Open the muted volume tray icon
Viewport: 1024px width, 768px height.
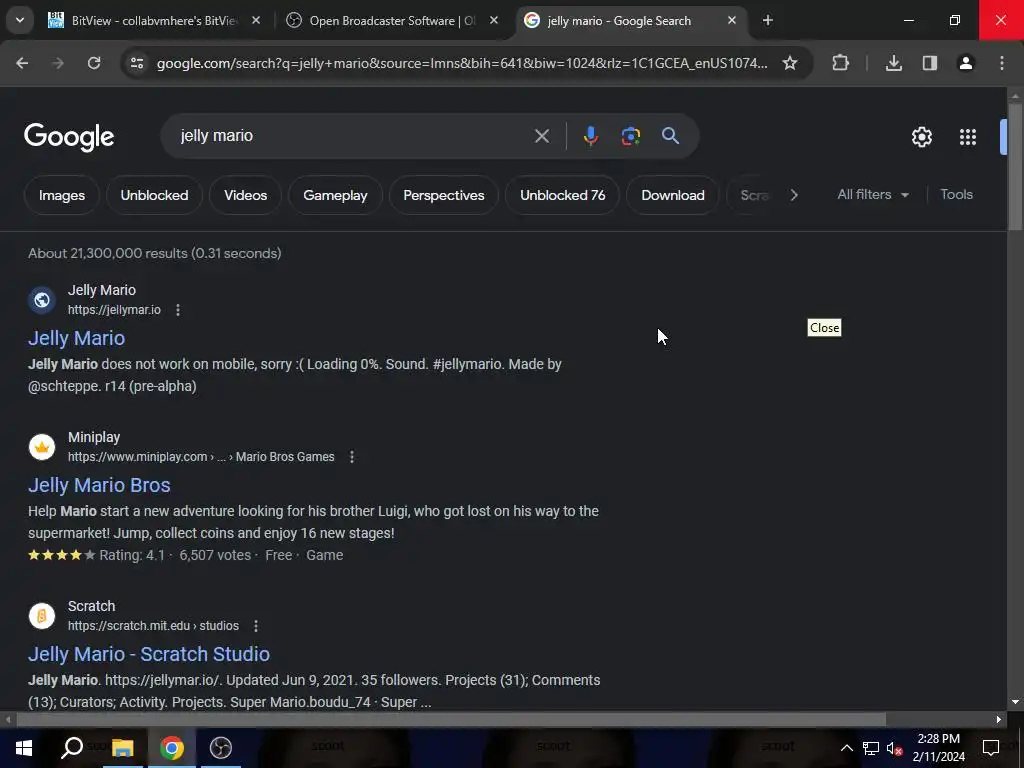click(894, 748)
